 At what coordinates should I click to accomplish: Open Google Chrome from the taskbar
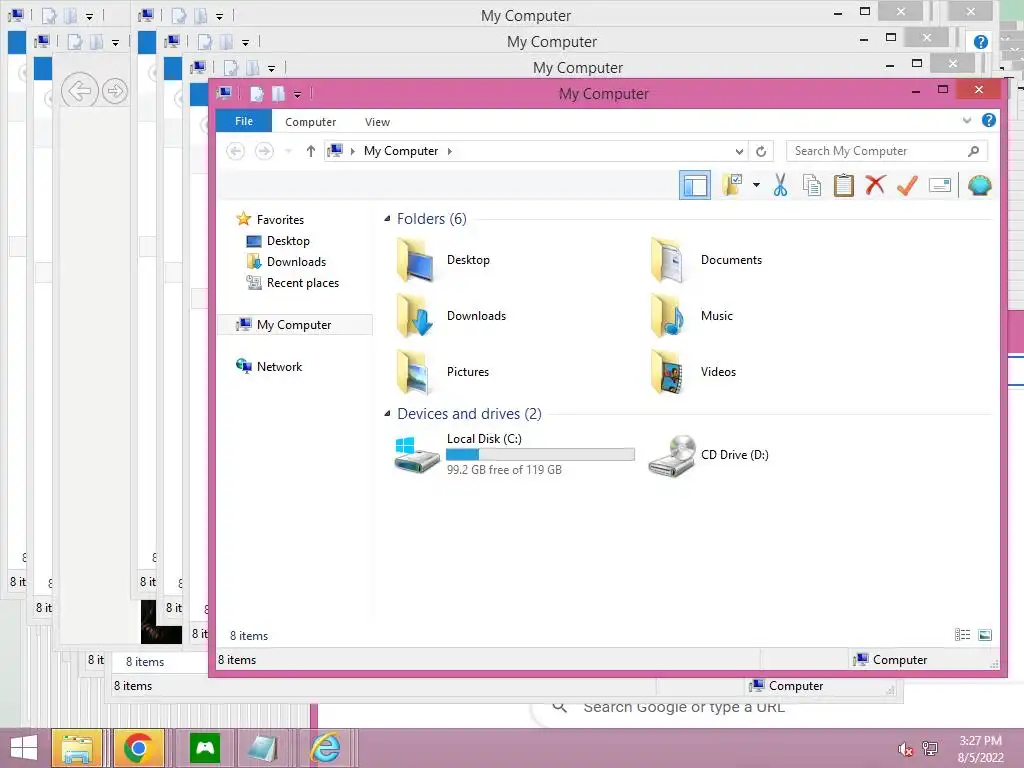pos(138,748)
